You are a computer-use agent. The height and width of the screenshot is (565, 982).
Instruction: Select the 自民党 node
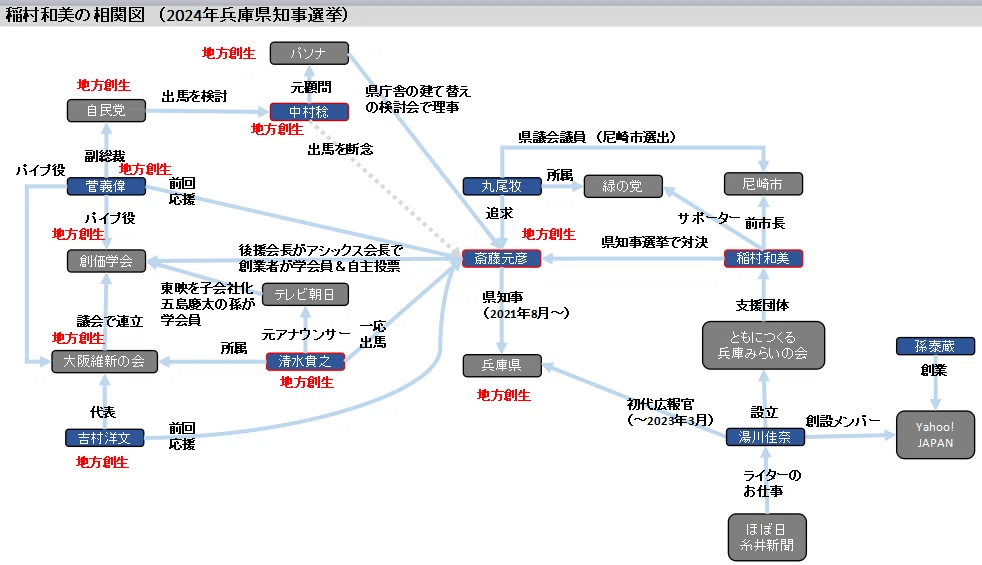pos(106,110)
